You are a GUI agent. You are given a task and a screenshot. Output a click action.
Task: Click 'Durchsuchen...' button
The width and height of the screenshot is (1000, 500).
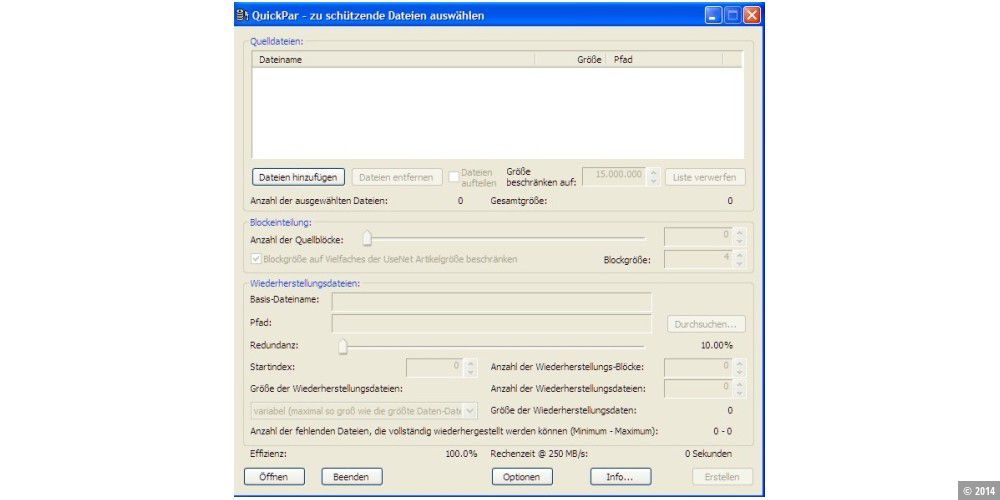click(x=706, y=324)
